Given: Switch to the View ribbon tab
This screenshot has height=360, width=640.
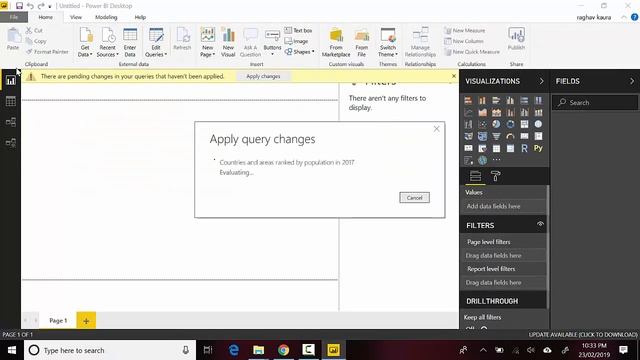Looking at the screenshot, I should [76, 17].
